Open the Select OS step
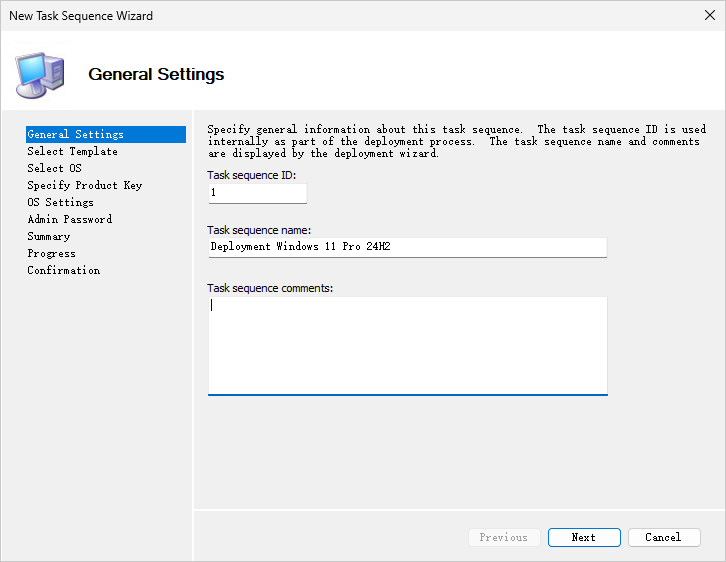The image size is (726, 562). tap(54, 168)
